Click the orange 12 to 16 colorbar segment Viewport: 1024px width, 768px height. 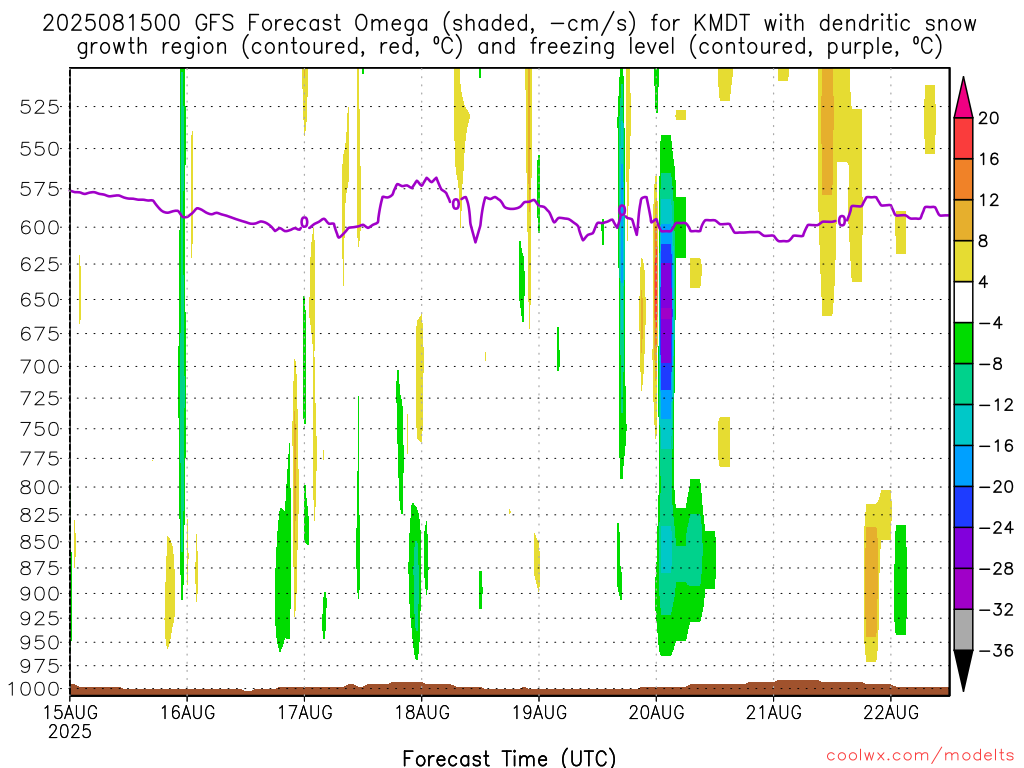click(x=963, y=180)
